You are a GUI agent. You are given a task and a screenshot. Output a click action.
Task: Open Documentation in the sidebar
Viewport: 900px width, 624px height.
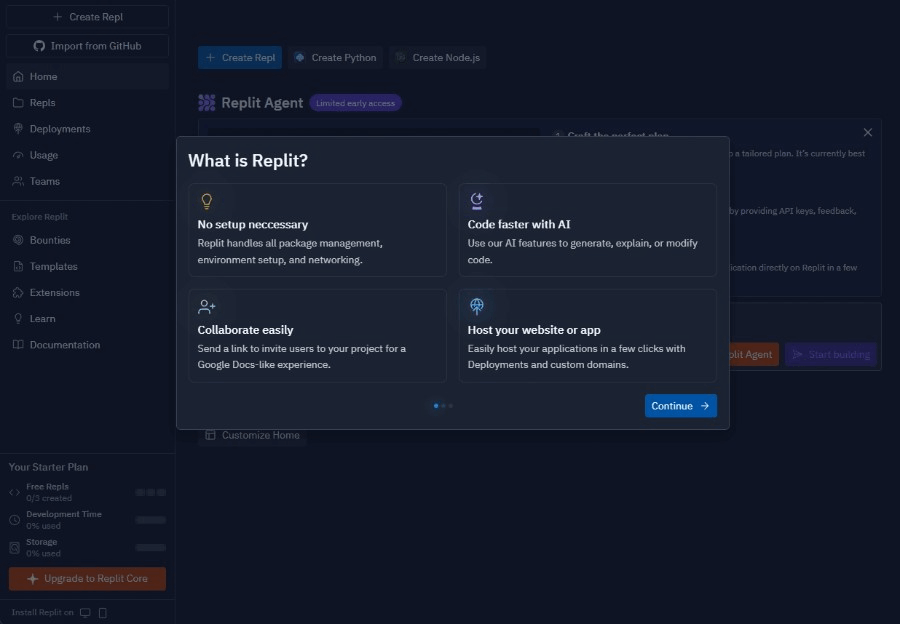(x=87, y=345)
